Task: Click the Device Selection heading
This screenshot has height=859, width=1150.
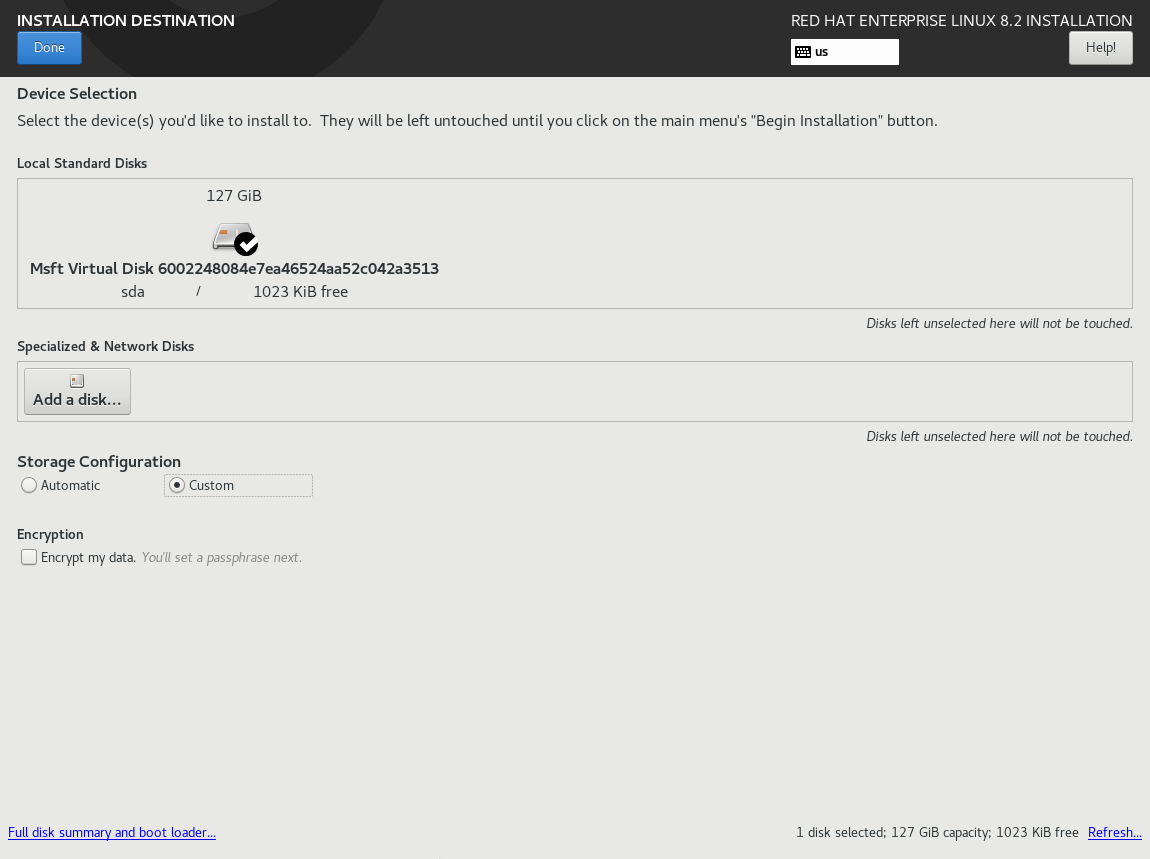Action: coord(77,94)
